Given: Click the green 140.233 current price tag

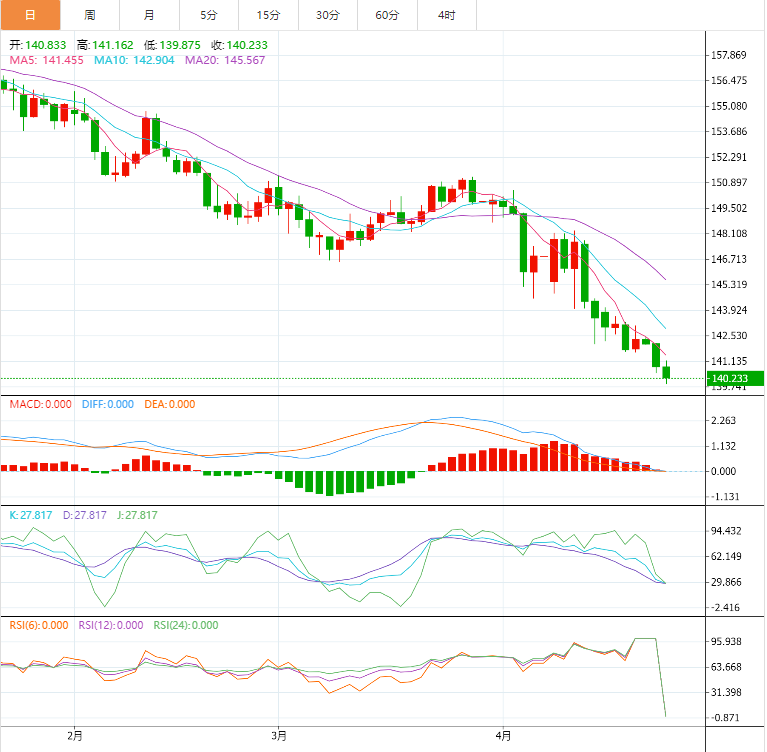Looking at the screenshot, I should [x=735, y=378].
